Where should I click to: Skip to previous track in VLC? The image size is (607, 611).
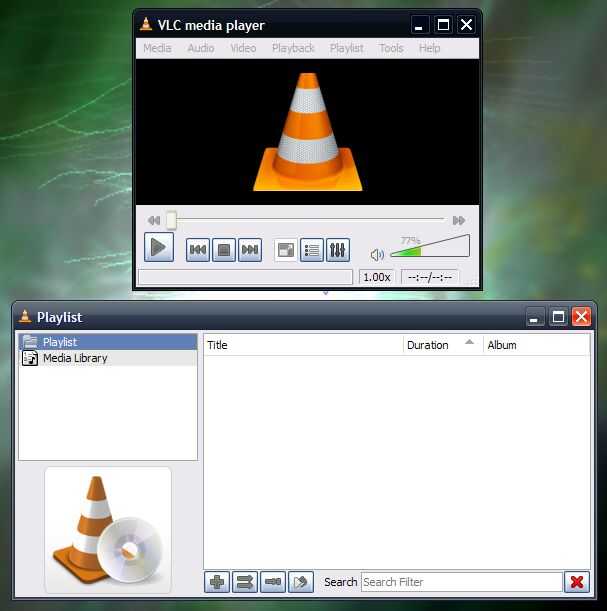tap(198, 249)
